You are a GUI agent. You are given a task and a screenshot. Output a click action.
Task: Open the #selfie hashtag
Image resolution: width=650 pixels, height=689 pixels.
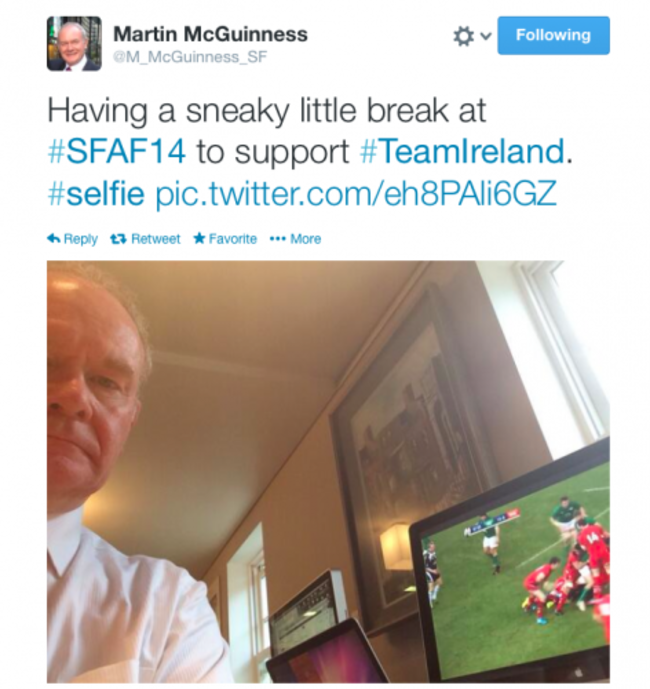(96, 193)
